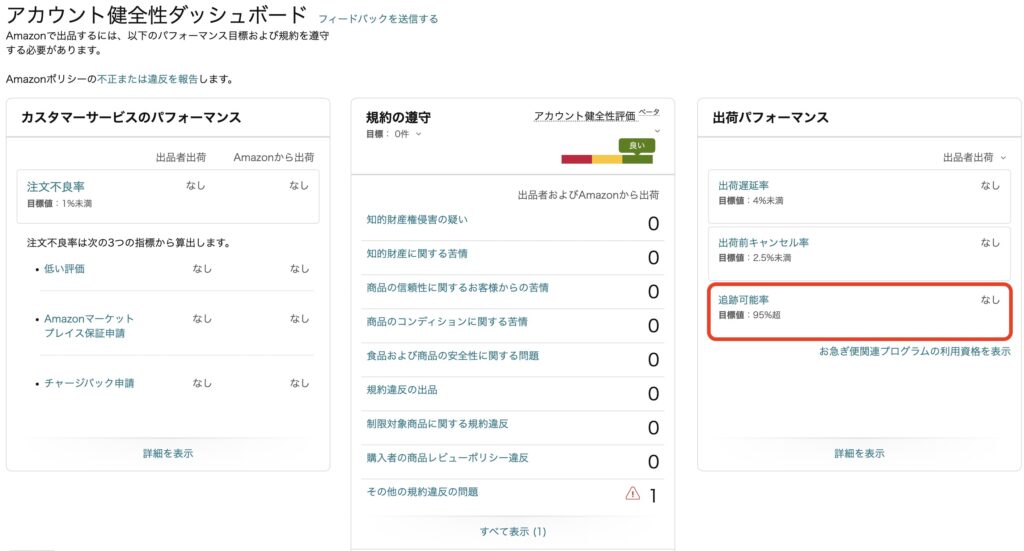Click the 出品者およびAmazonから出荷 column label
This screenshot has width=1024, height=551.
coord(588,195)
